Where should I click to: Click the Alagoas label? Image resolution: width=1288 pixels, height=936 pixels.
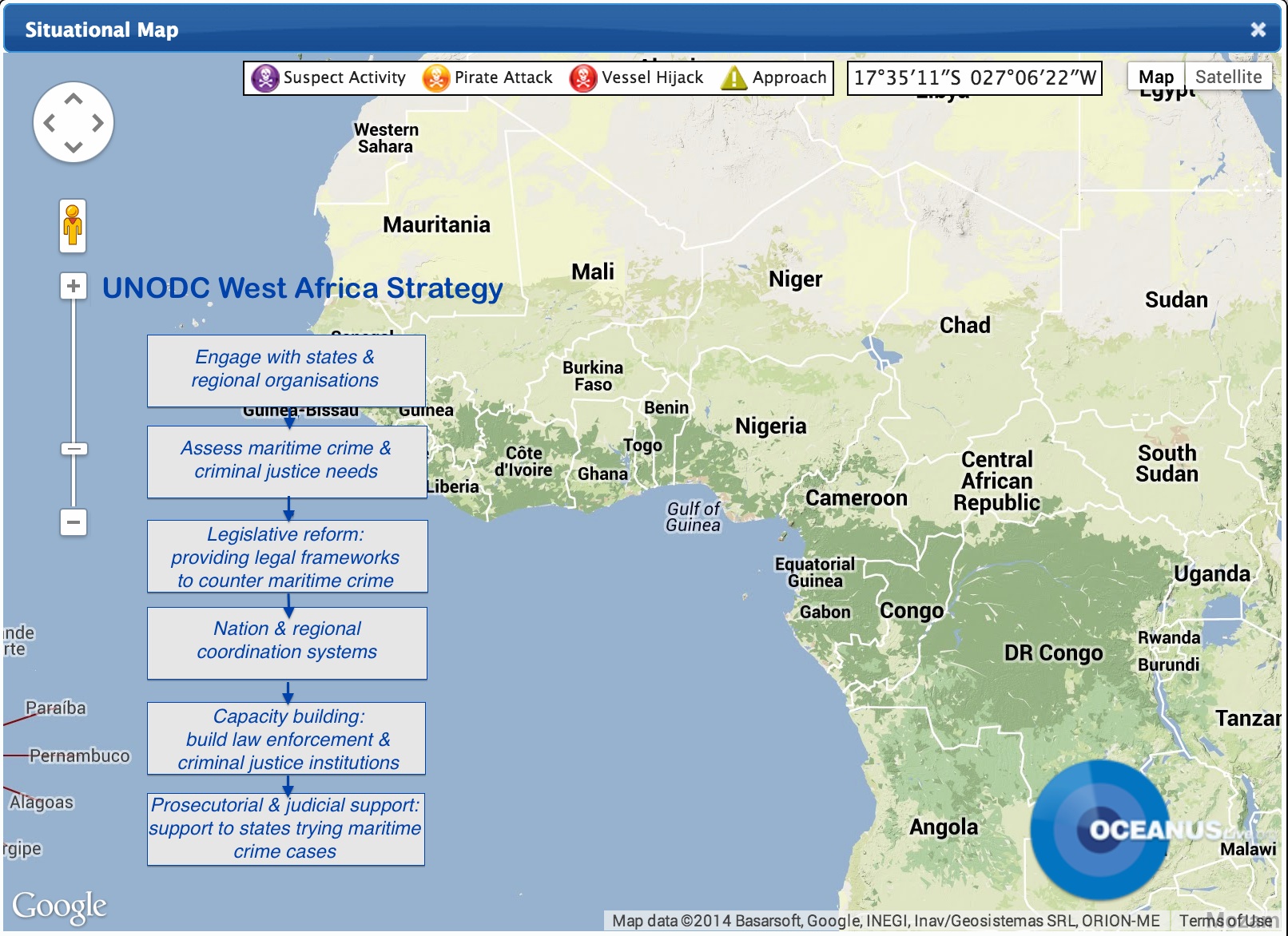pos(42,803)
